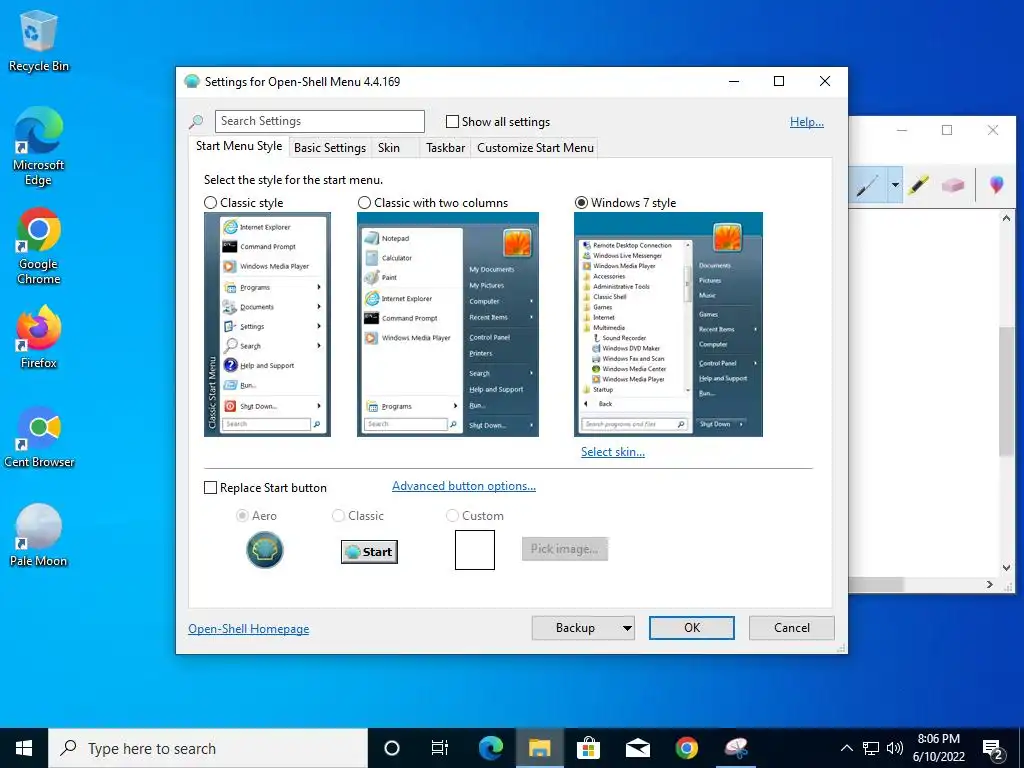Switch to the Start Menu Style tab
1024x768 pixels.
pyautogui.click(x=239, y=146)
